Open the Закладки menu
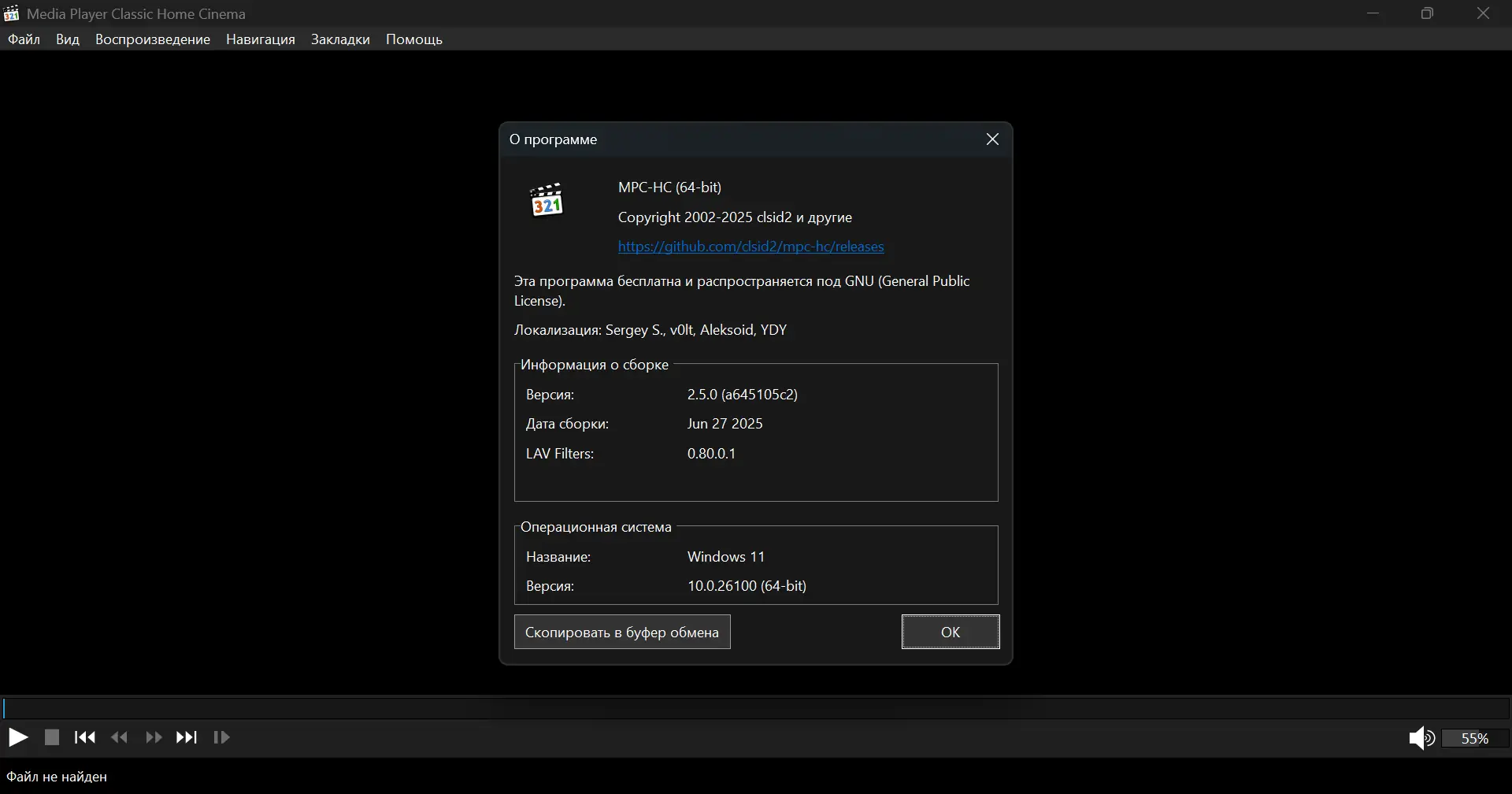 [x=340, y=39]
